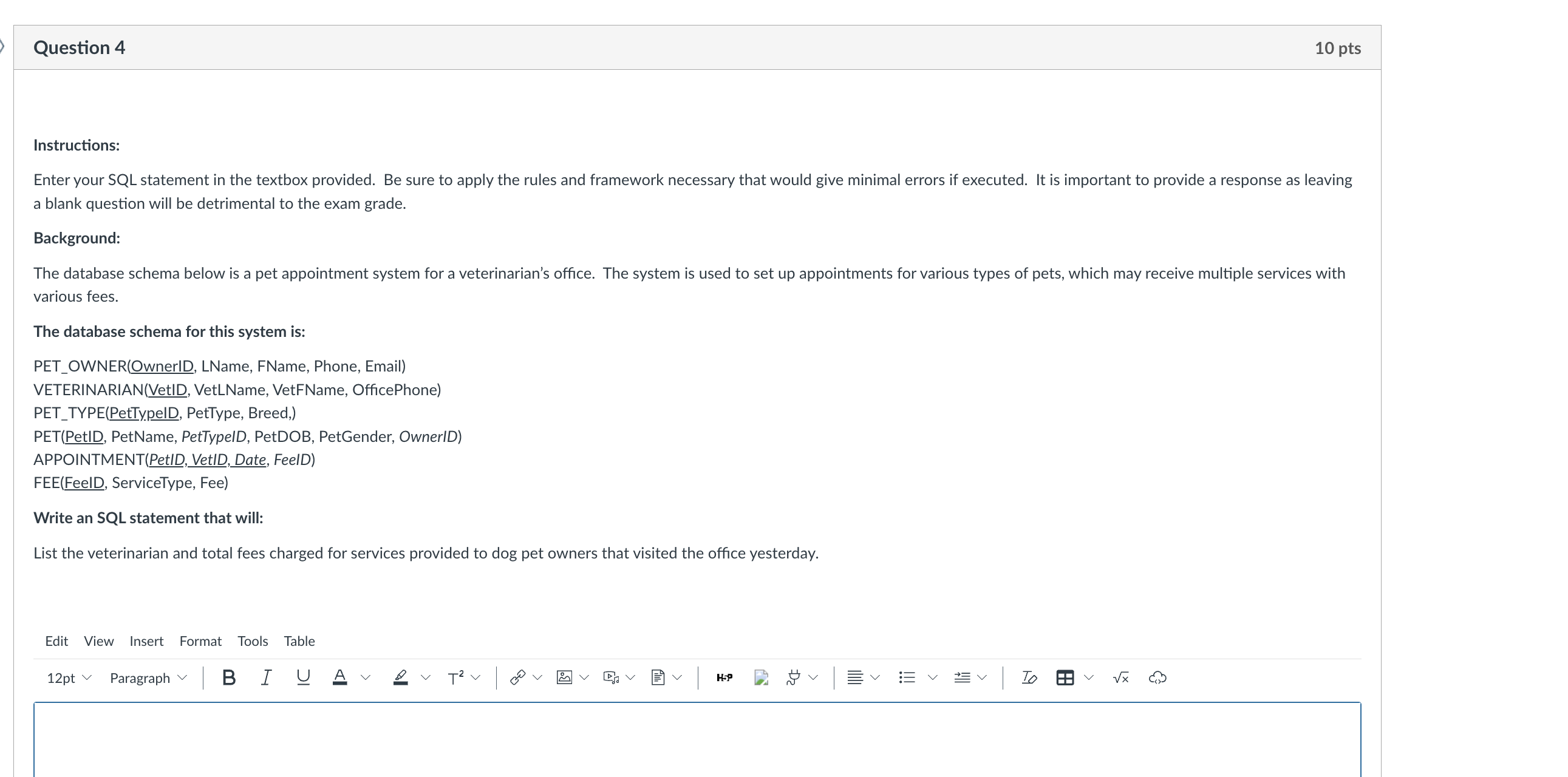Open the Tools menu
Screen dimensions: 1568x777
[253, 640]
